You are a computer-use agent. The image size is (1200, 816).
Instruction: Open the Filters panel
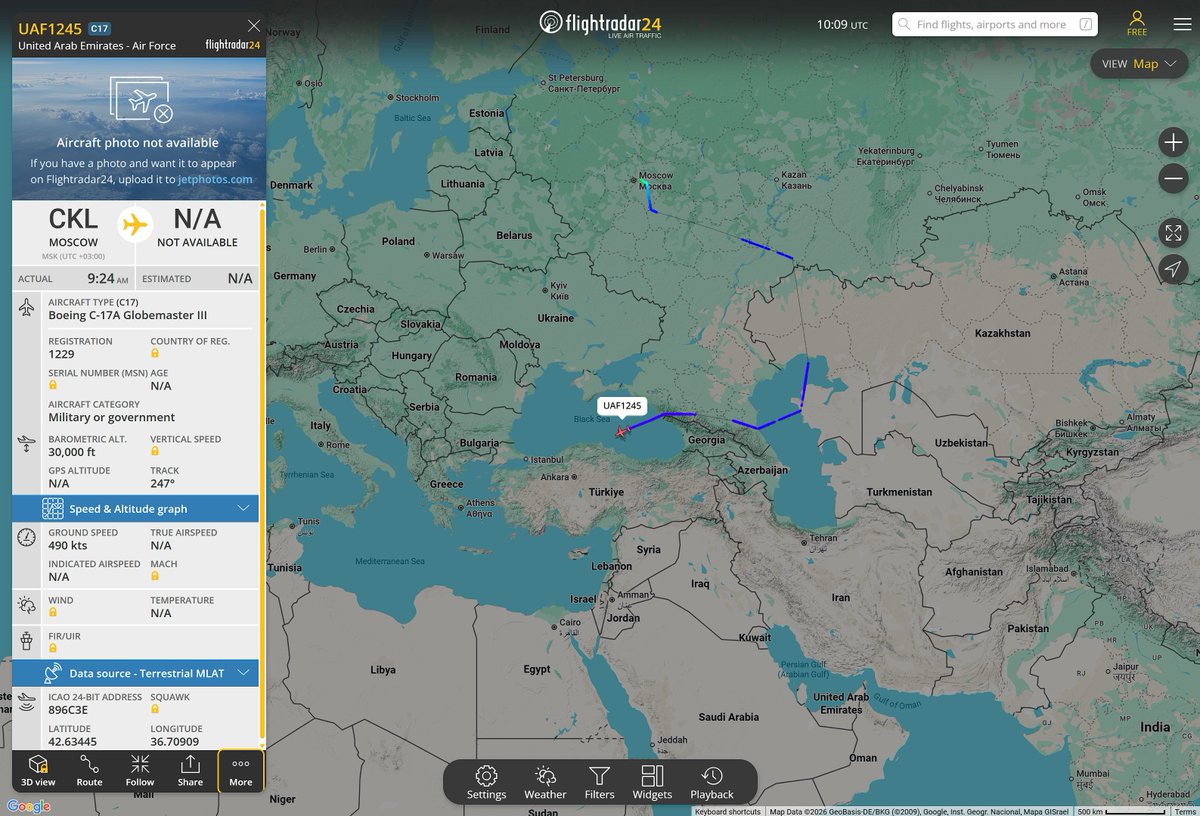coord(599,782)
